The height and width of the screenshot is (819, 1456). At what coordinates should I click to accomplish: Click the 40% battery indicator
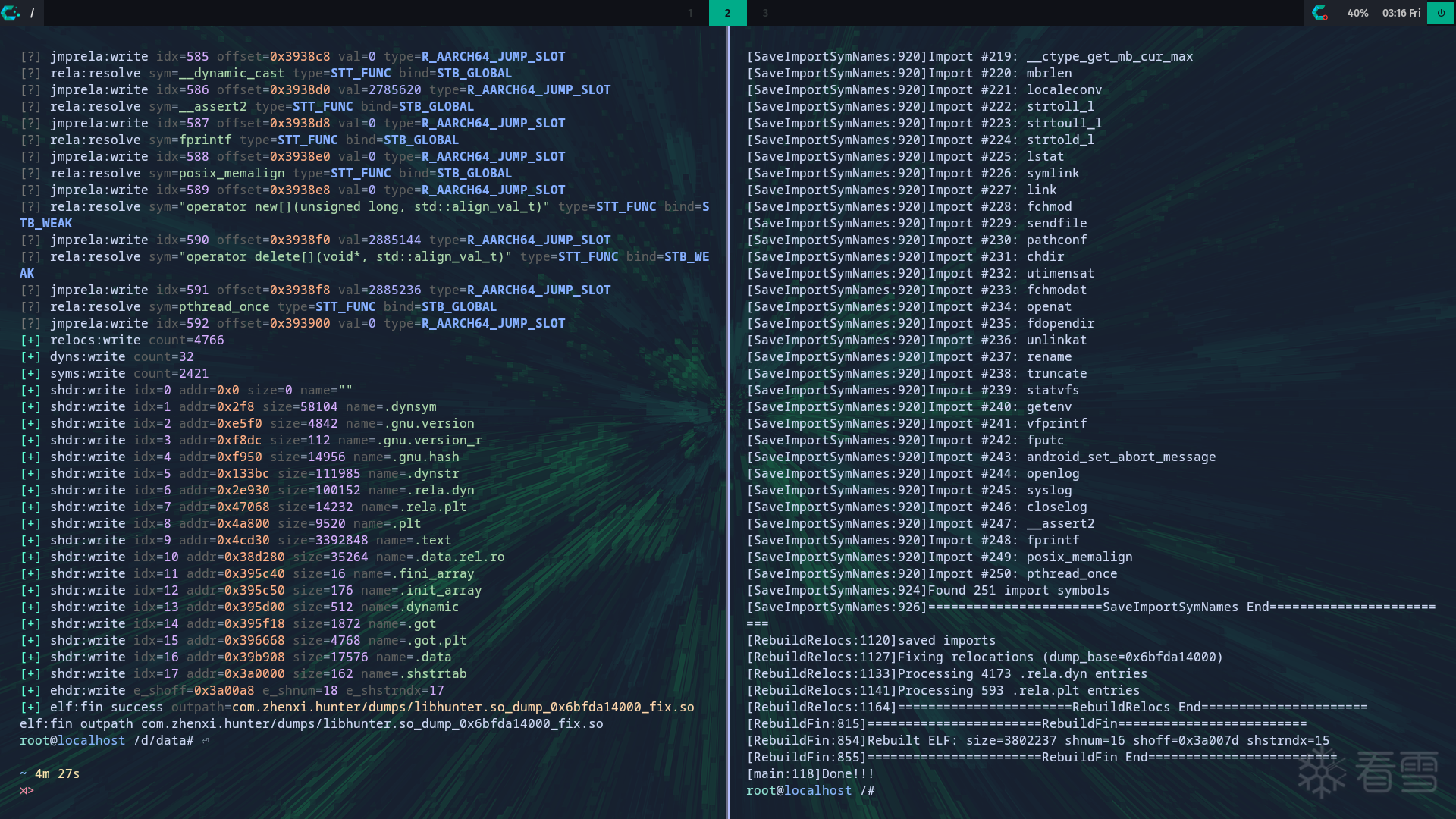point(1357,13)
